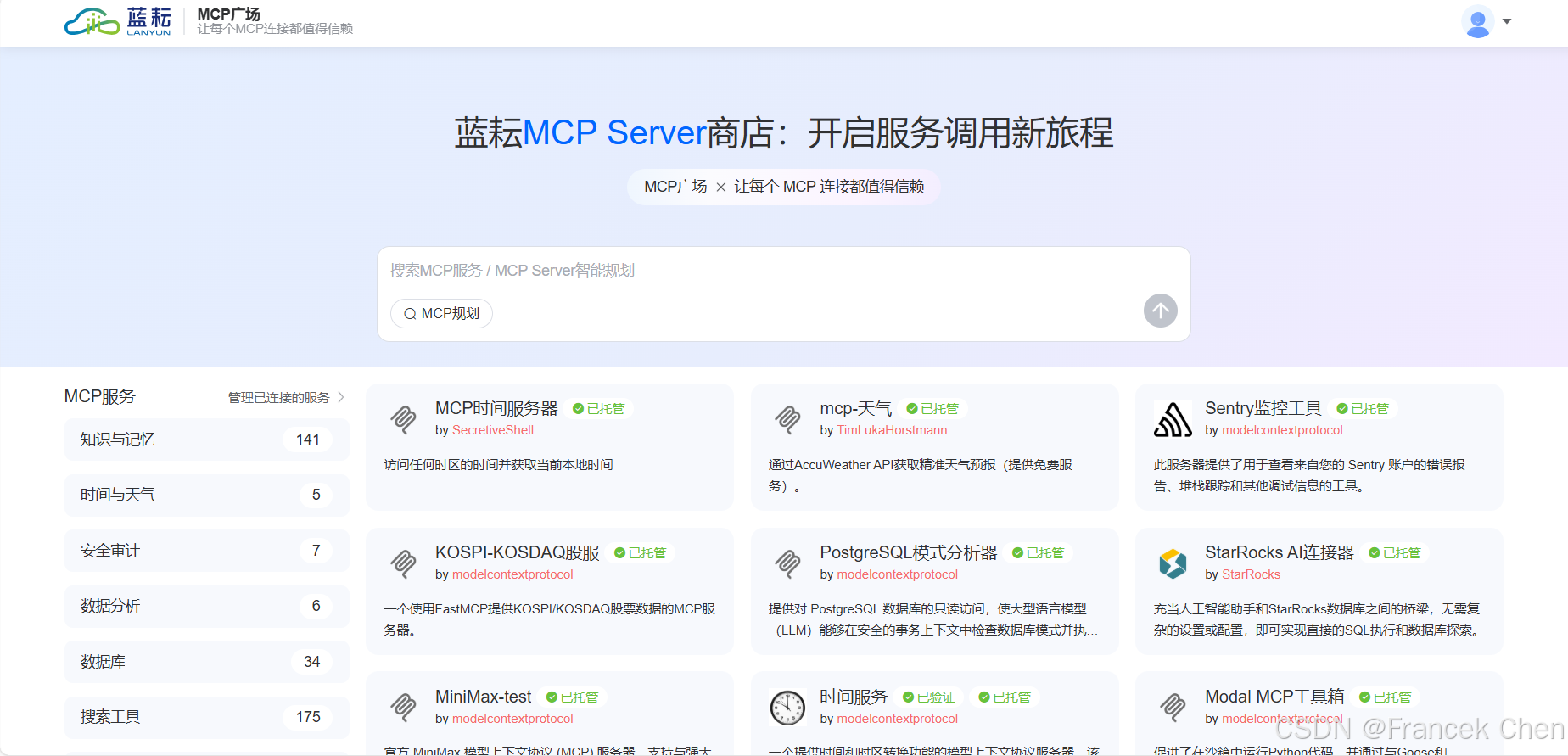Click modelcontextprotocol under PostgreSQL模式分析器
Screen dimensions: 1568x756
pyautogui.click(x=897, y=574)
